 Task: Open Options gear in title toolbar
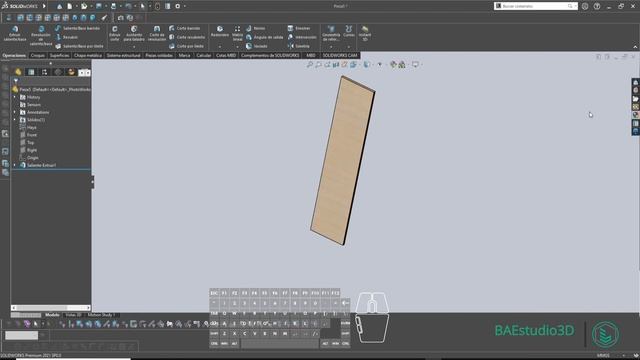pos(178,6)
